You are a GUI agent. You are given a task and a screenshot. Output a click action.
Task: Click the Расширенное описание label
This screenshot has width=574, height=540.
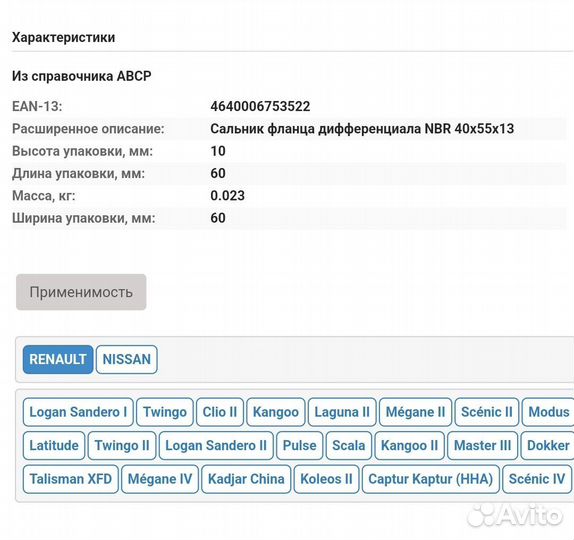[x=88, y=129]
